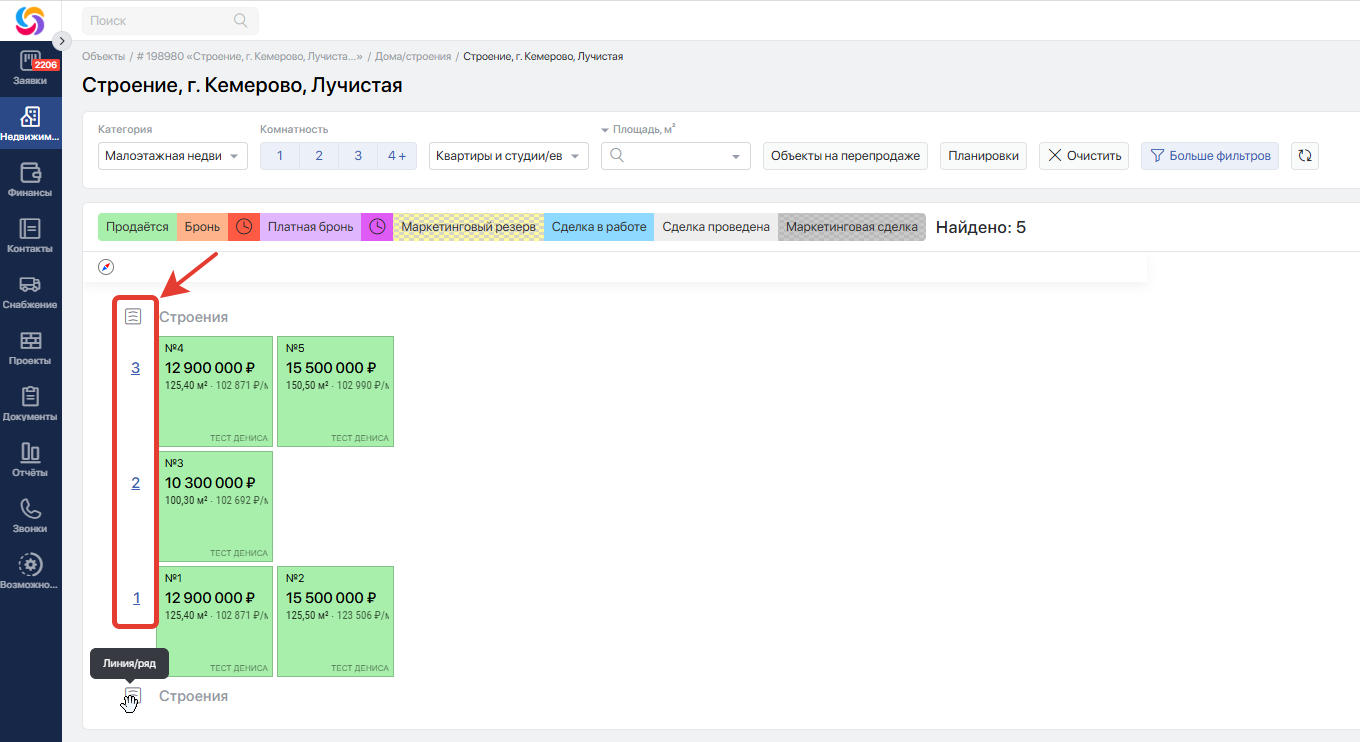The height and width of the screenshot is (742, 1360).
Task: Expand the left sidebar with chevron
Action: point(62,41)
